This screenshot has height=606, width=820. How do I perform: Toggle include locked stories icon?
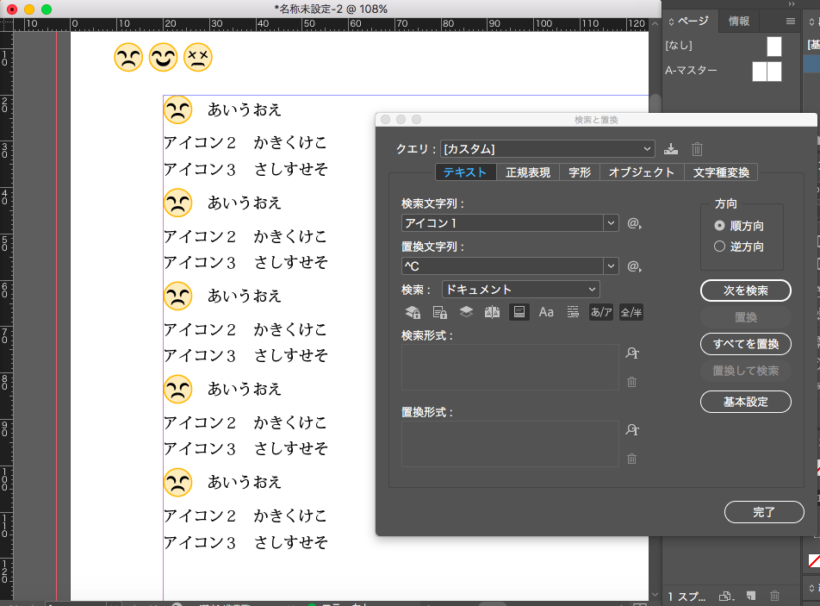439,313
